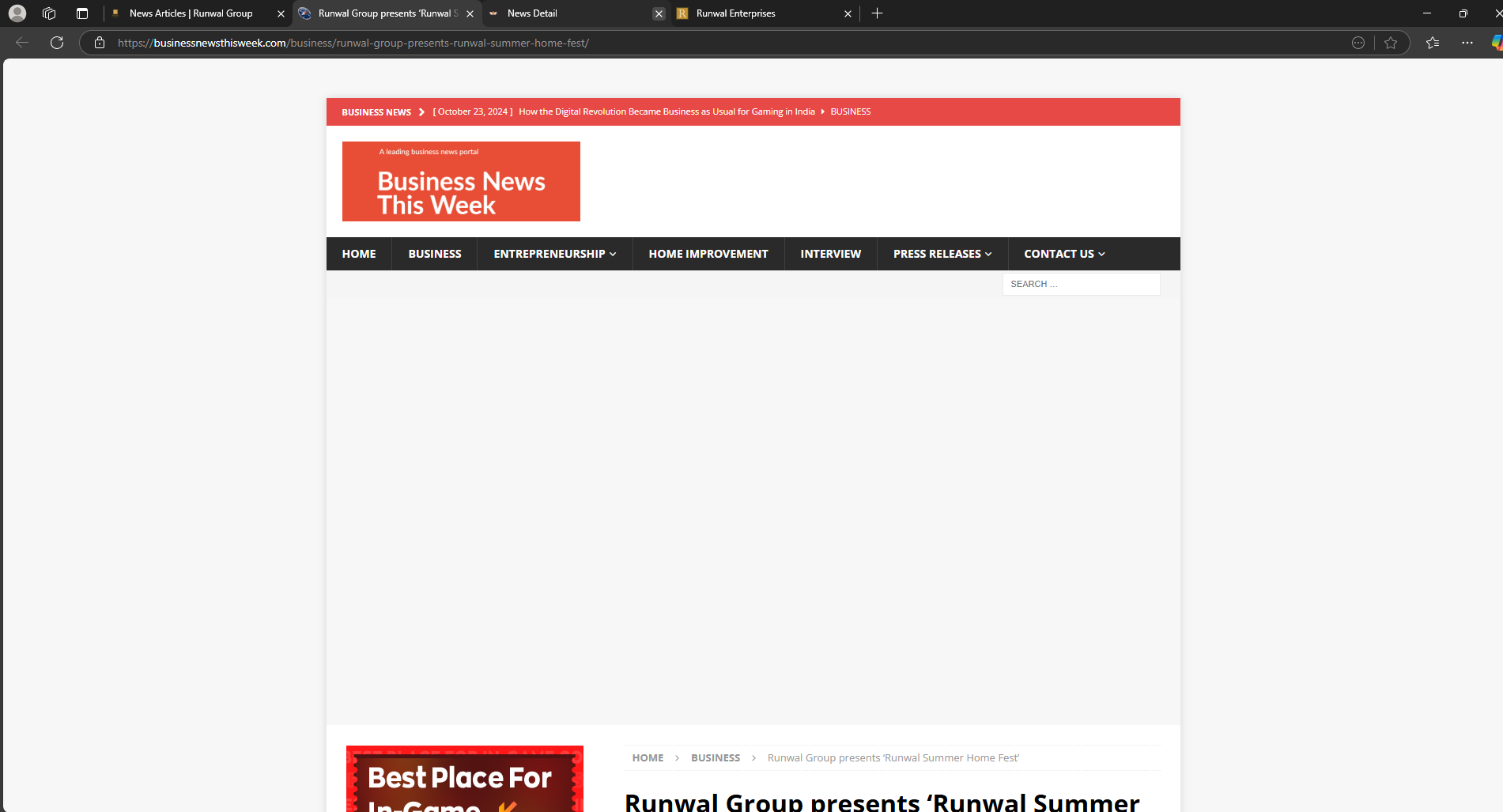Image resolution: width=1503 pixels, height=812 pixels.
Task: Open workspaces icon next to profile
Action: click(x=48, y=13)
